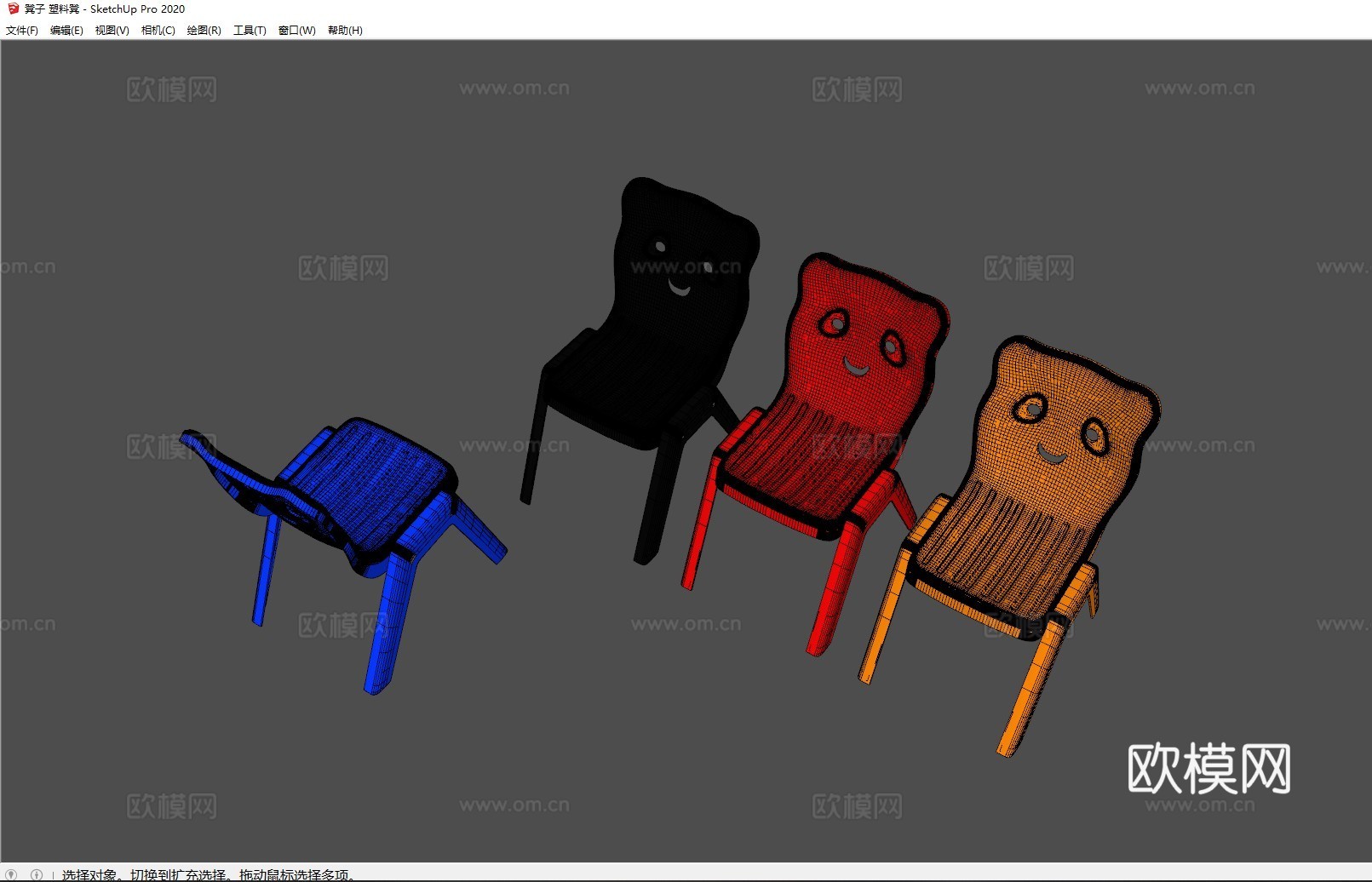1372x882 pixels.
Task: Open the 帮助(H) menu
Action: coord(345,31)
